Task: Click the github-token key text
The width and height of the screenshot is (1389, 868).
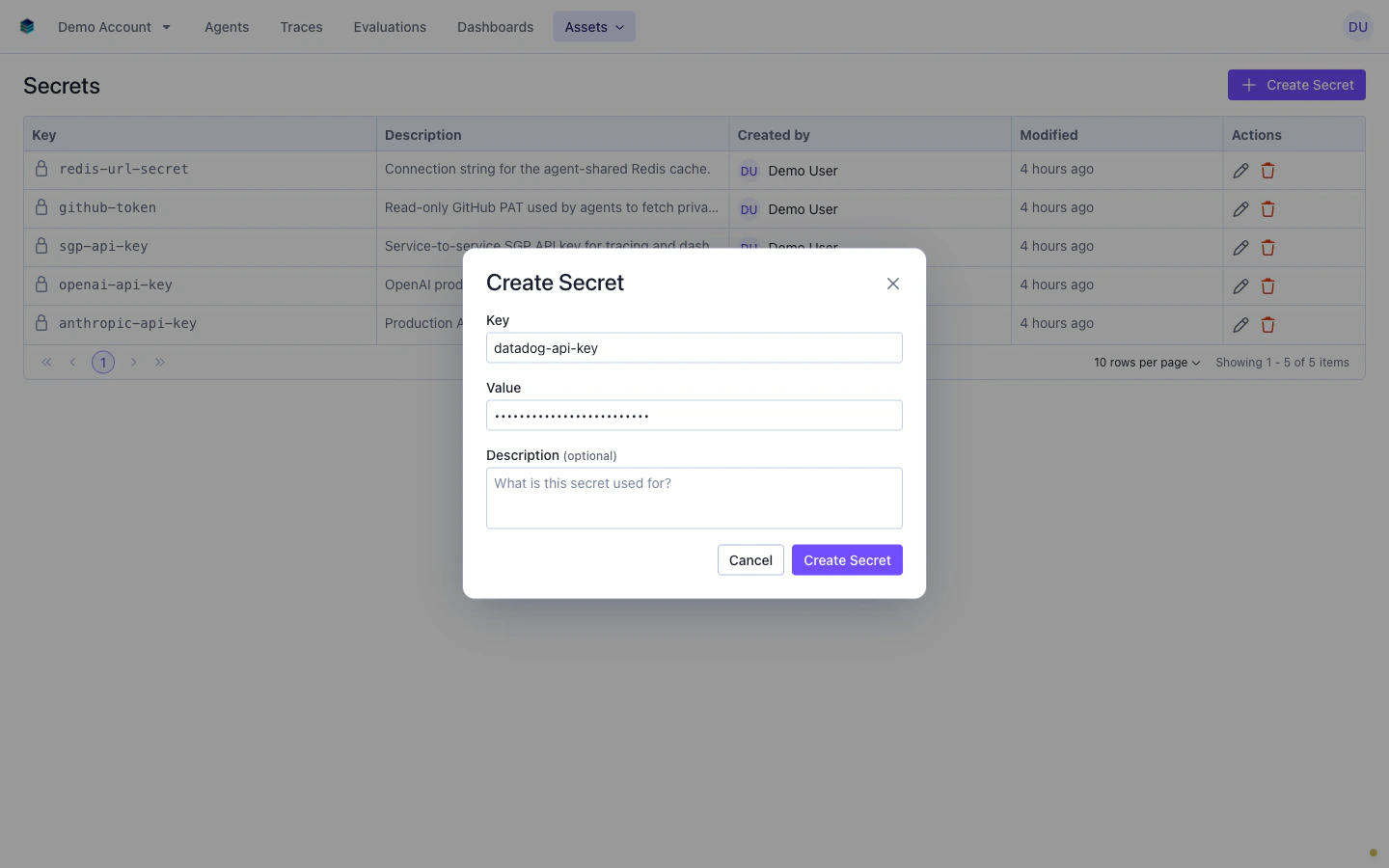Action: pyautogui.click(x=107, y=207)
